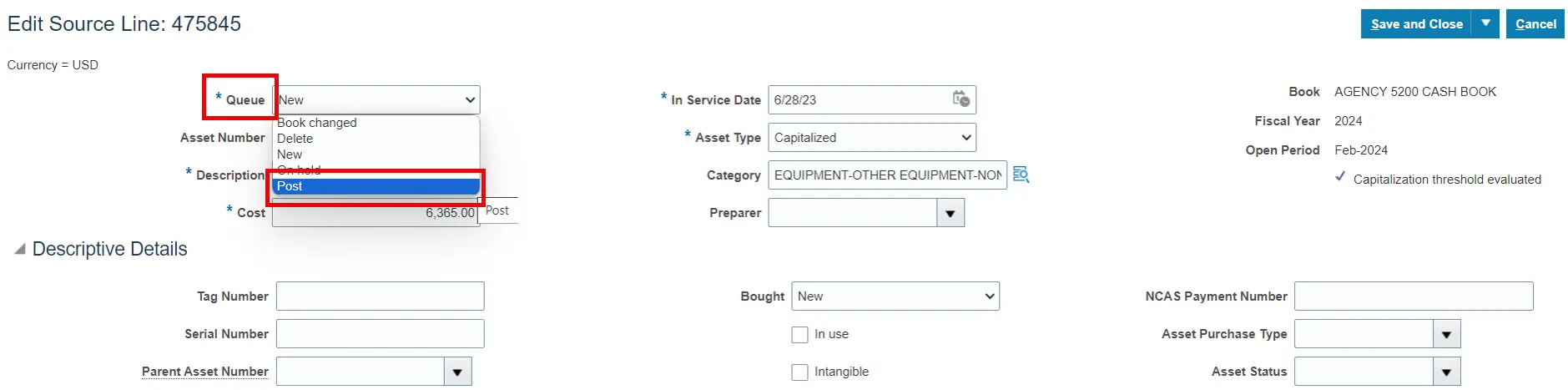
Task: Open the Save and Close arrow menu
Action: [x=1485, y=23]
